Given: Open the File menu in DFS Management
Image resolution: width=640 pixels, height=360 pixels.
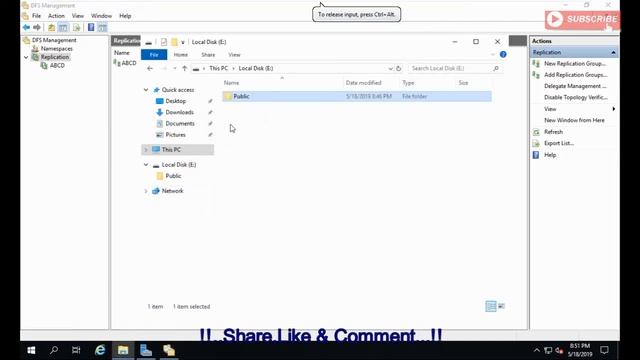Looking at the screenshot, I should point(36,16).
